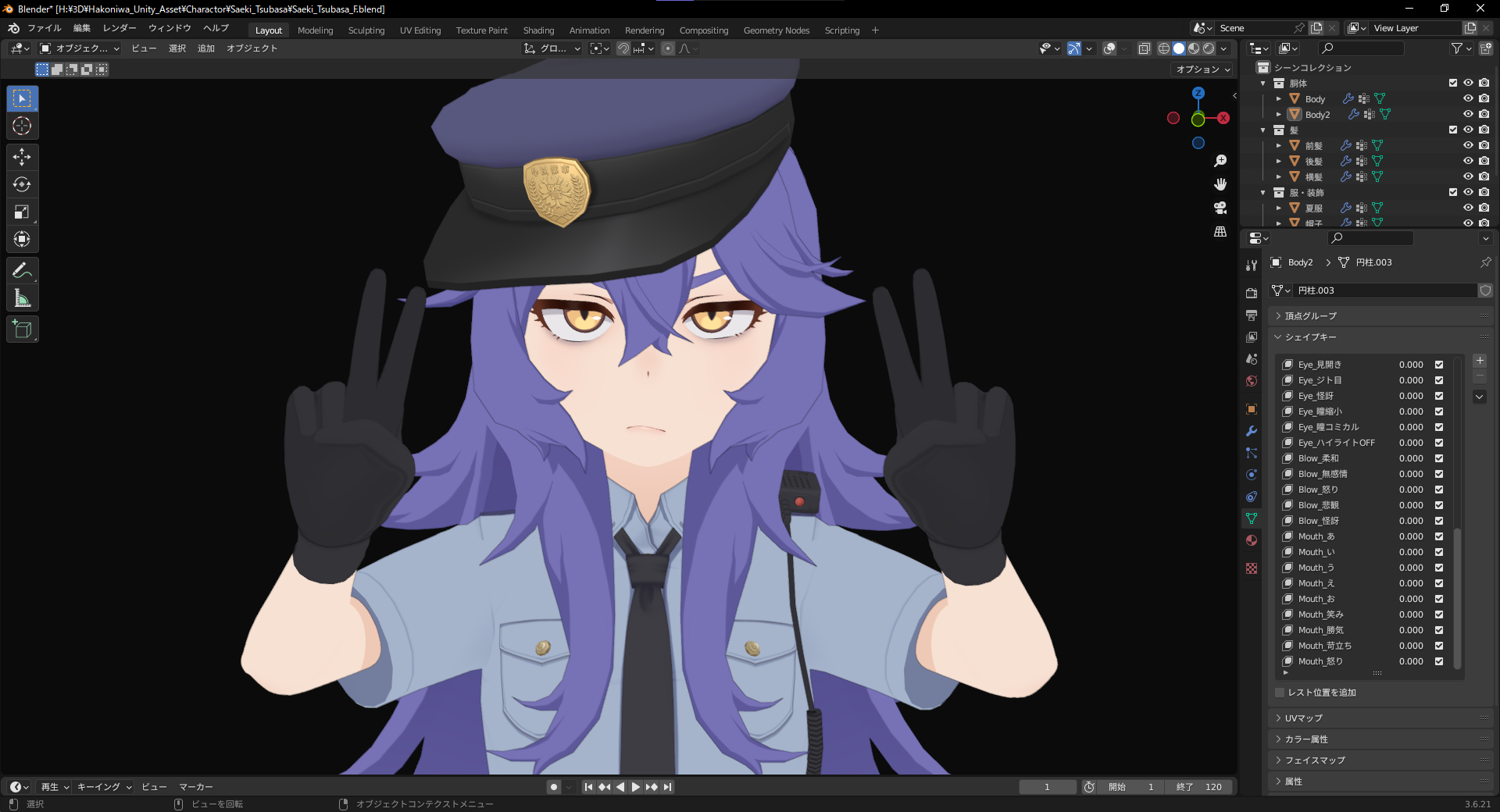Select the Measure tool
1500x812 pixels.
click(22, 298)
